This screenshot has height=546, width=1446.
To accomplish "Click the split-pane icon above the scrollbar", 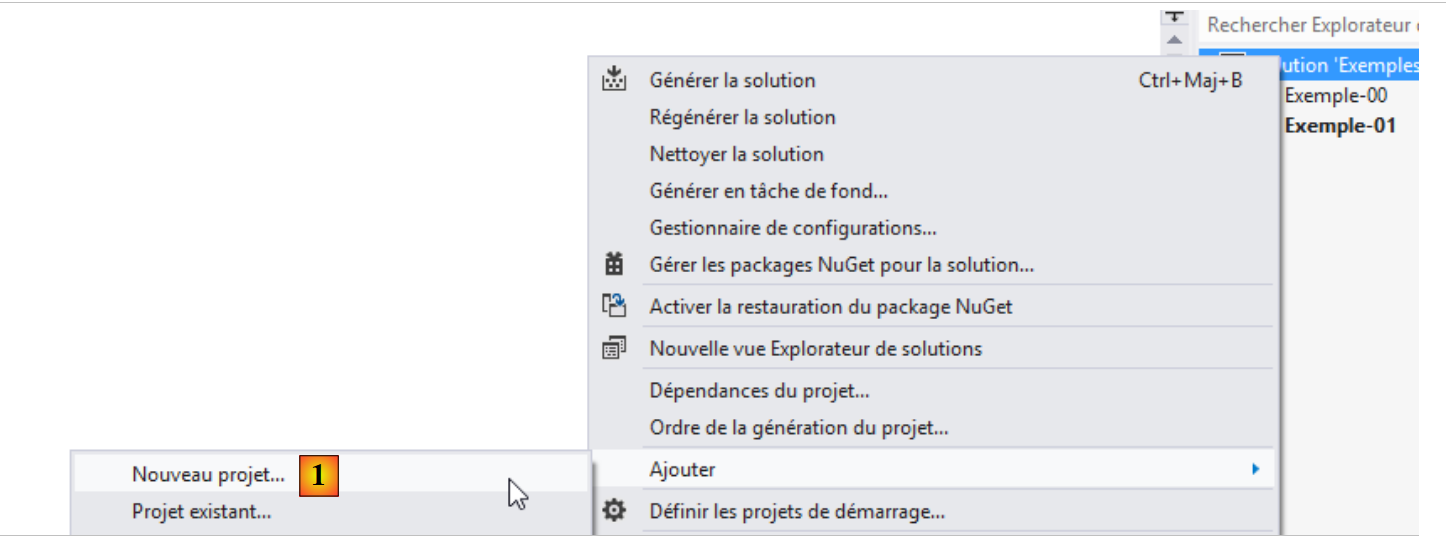I will click(x=1175, y=17).
